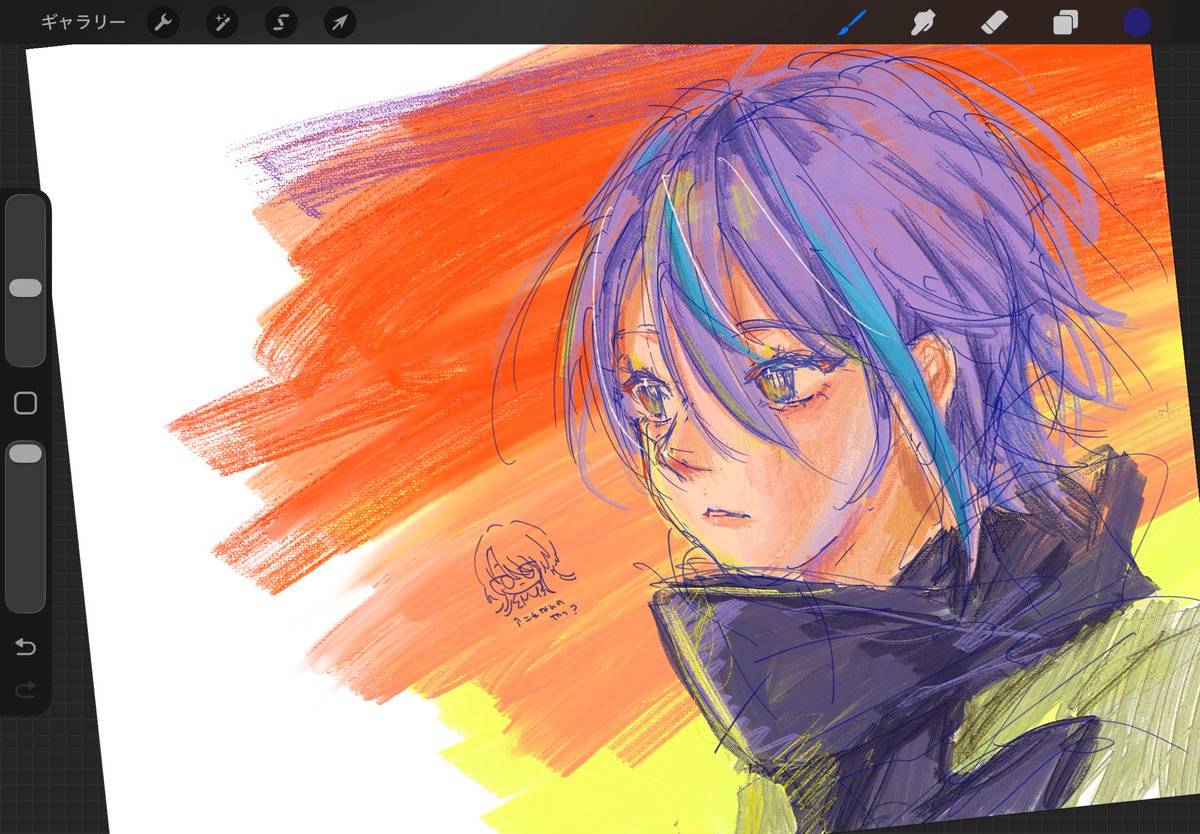Open the Adjustments magic wand menu
The width and height of the screenshot is (1200, 834).
[222, 22]
